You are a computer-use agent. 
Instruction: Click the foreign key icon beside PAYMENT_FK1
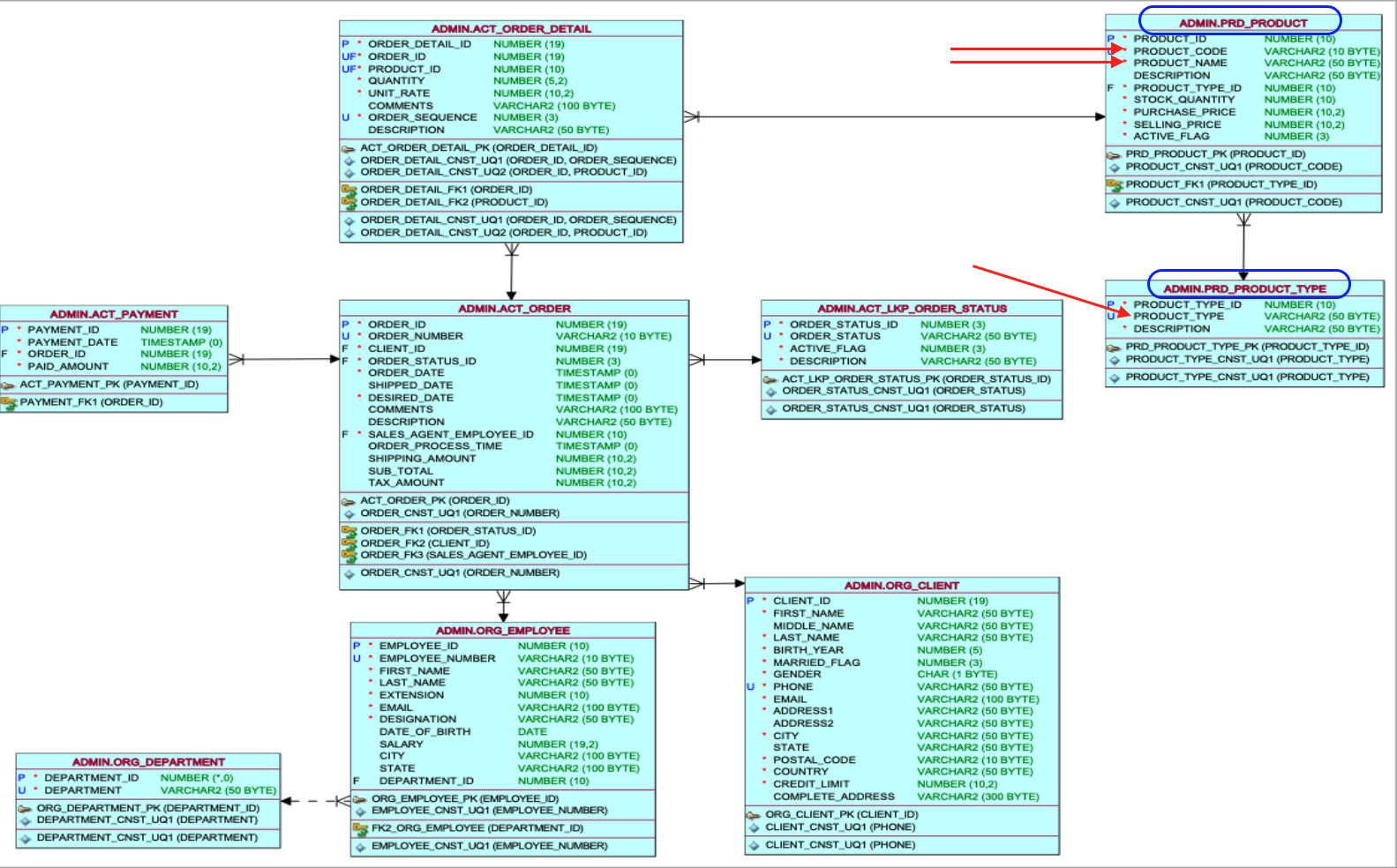point(9,402)
